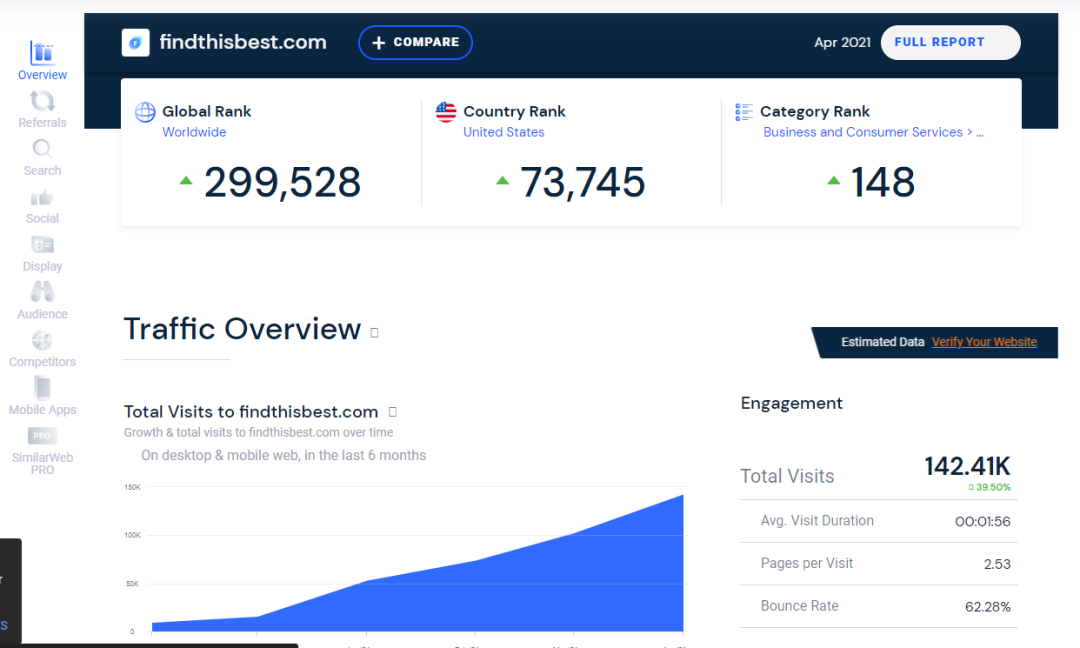Open the Display advertising icon
Screen dimensions: 1080x648
pos(42,245)
